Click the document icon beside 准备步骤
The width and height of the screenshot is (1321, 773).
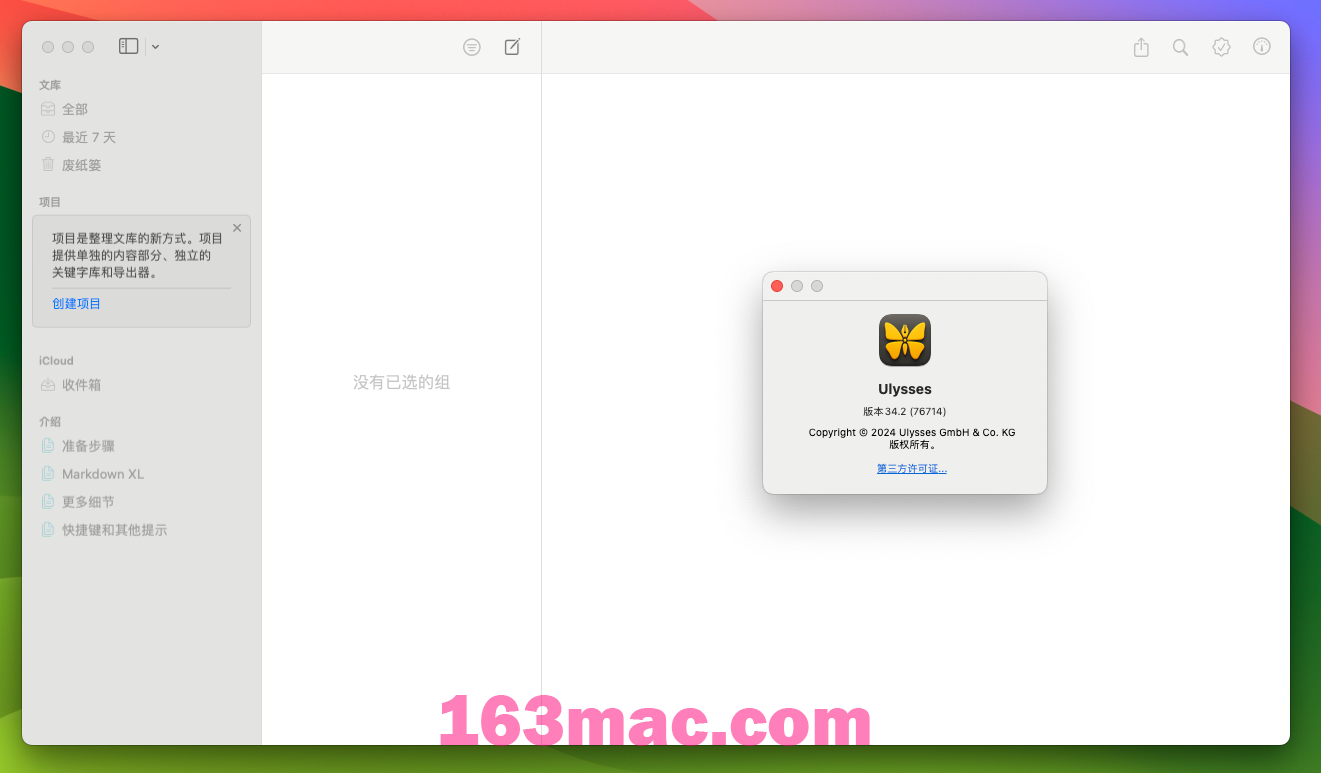coord(48,446)
